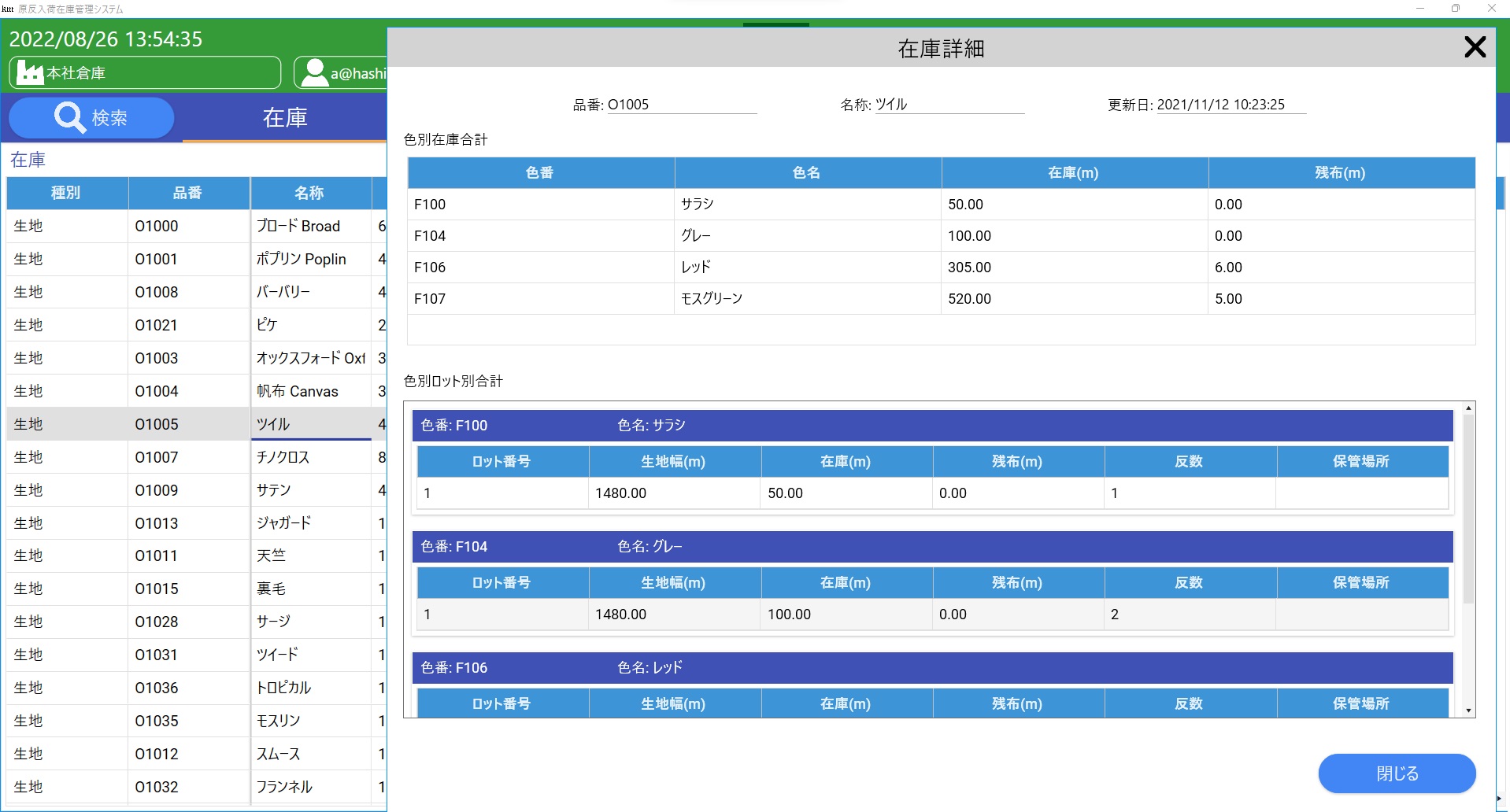This screenshot has width=1510, height=812.
Task: Click lot 1 row with 50.00 stock
Action: (x=933, y=493)
